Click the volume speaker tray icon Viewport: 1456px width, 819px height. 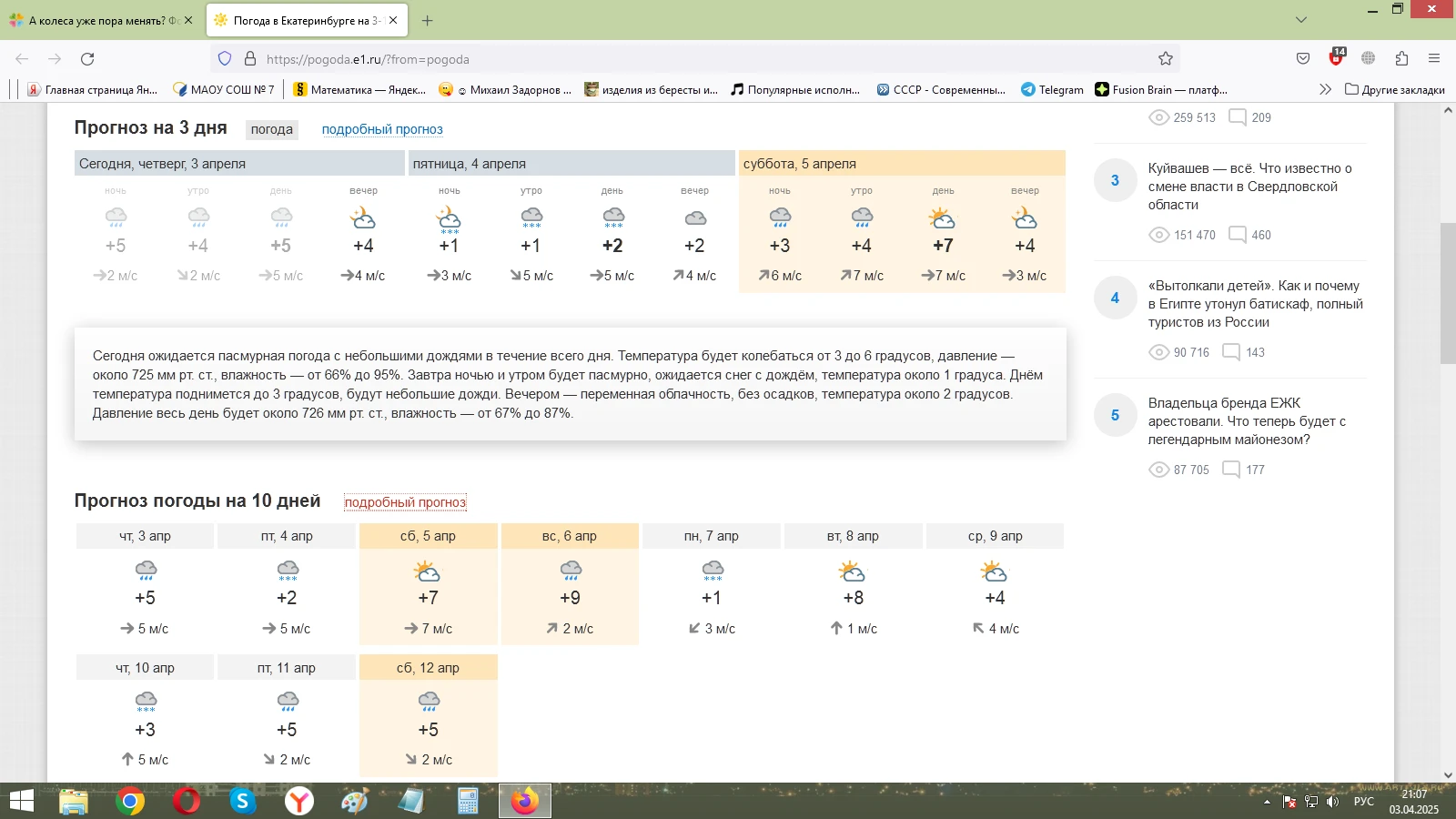coord(1333,802)
